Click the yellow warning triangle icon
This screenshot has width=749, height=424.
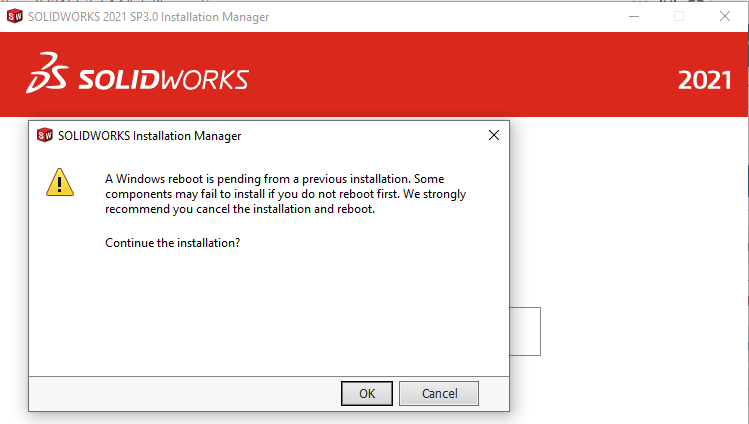[61, 181]
